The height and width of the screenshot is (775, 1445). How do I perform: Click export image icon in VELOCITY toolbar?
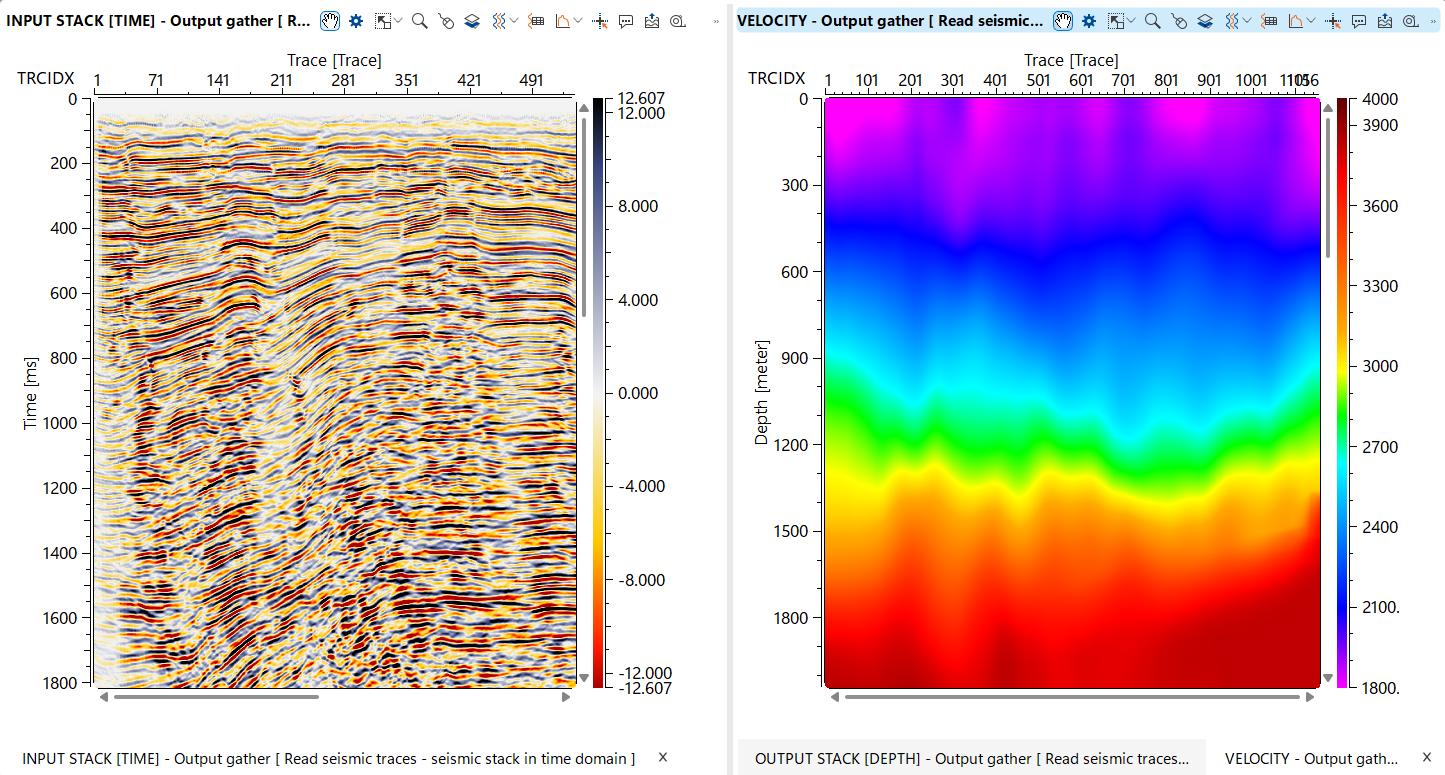click(1385, 21)
